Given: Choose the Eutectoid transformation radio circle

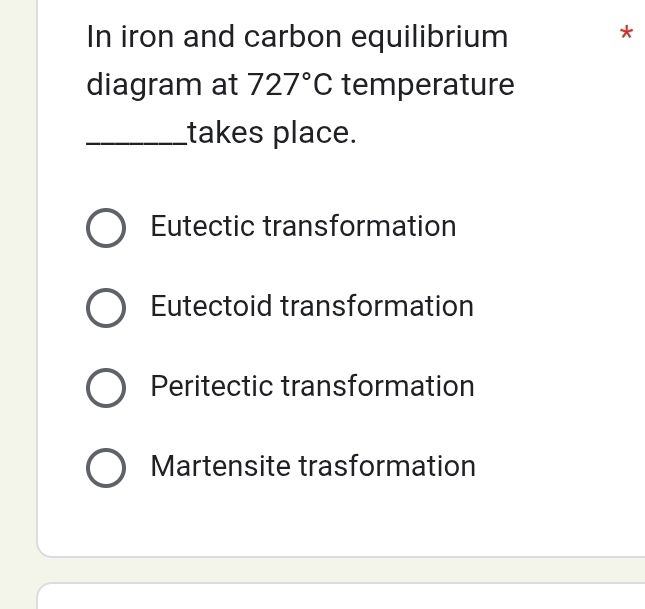Looking at the screenshot, I should click(x=105, y=307).
